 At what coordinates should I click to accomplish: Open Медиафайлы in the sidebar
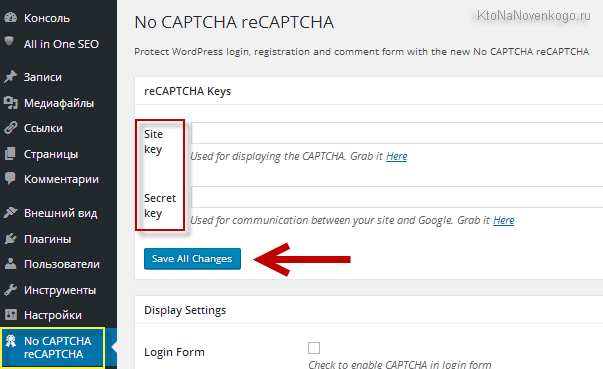[x=58, y=103]
